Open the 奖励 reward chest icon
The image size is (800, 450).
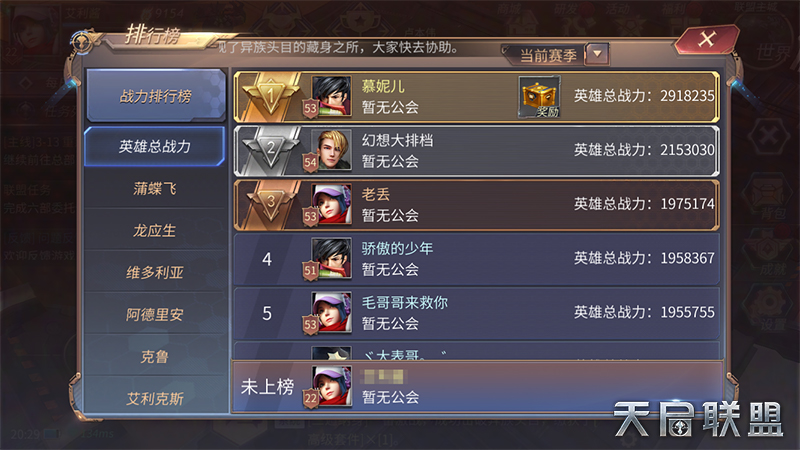pos(539,97)
